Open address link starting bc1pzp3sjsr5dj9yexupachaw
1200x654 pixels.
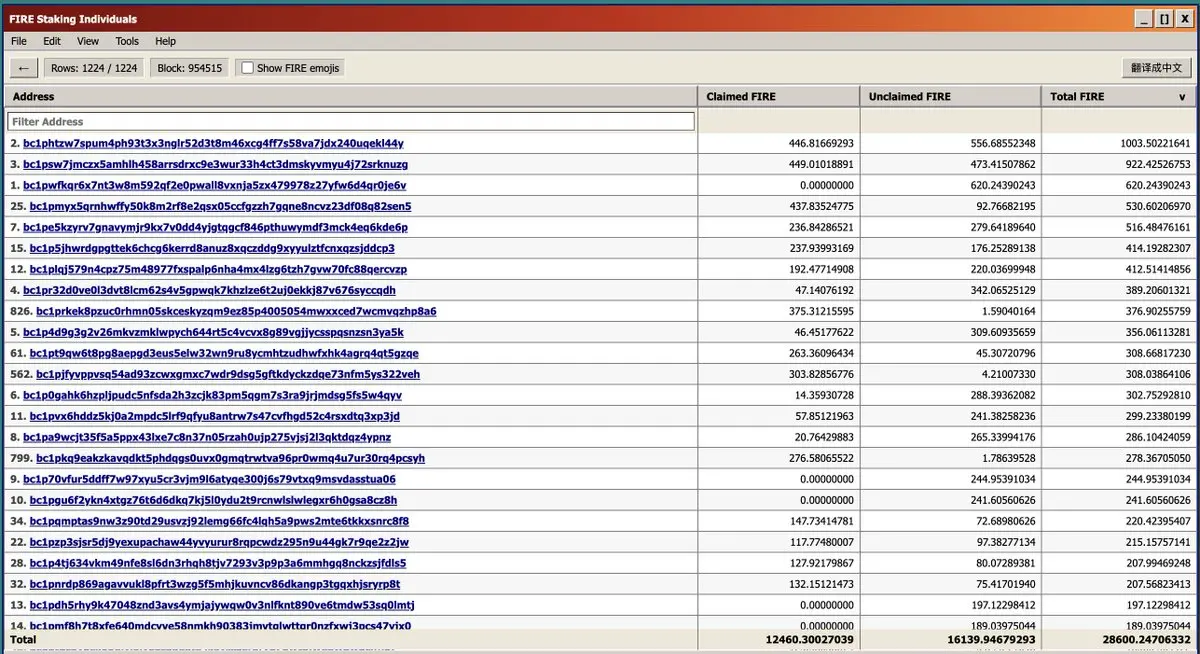point(219,542)
